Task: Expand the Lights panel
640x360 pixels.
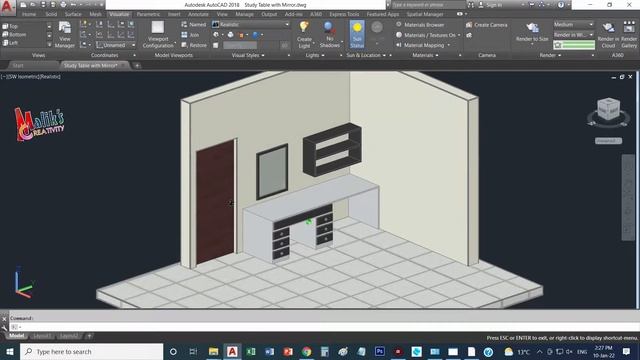Action: tap(315, 55)
